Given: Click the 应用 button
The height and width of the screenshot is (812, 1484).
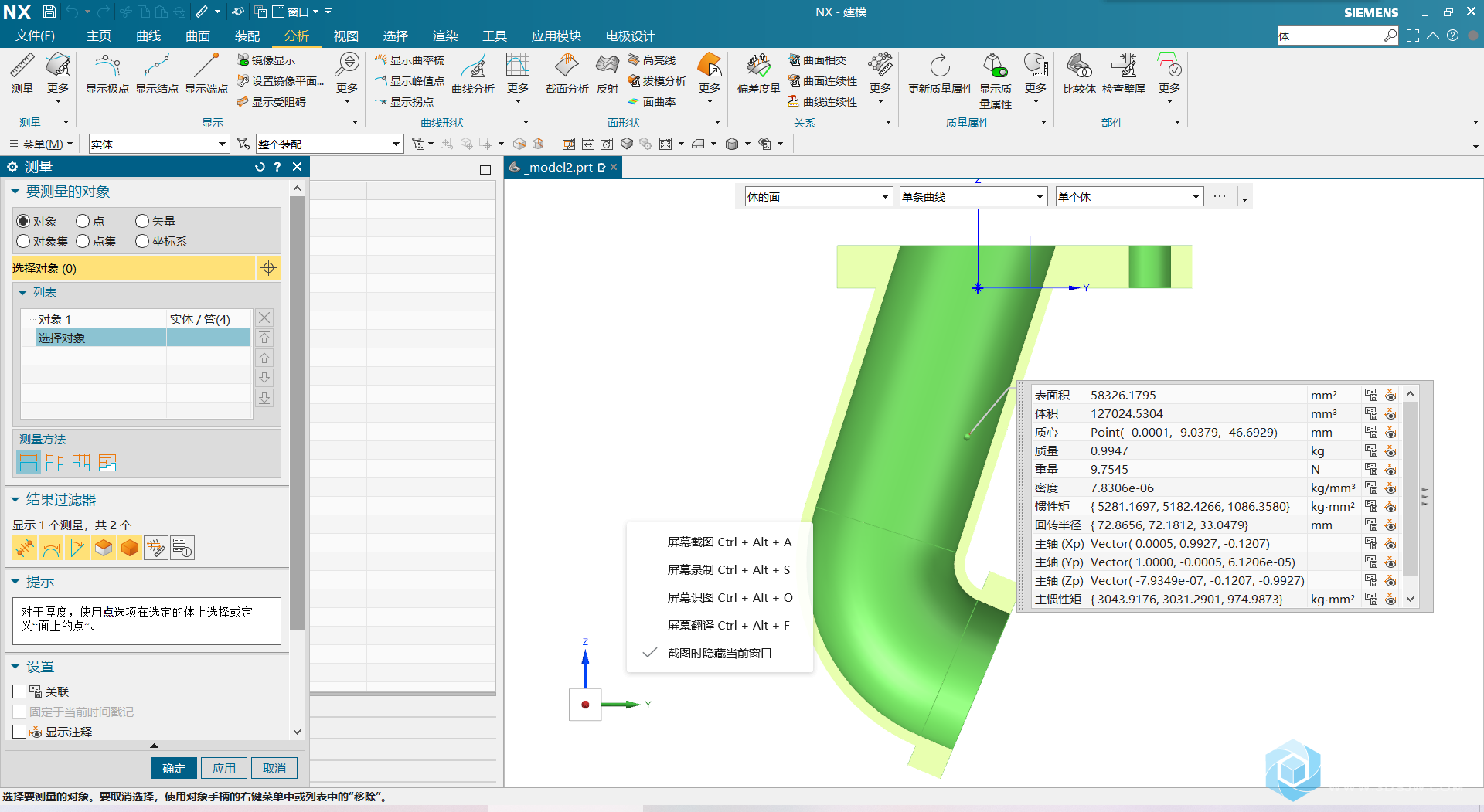Looking at the screenshot, I should coord(224,768).
